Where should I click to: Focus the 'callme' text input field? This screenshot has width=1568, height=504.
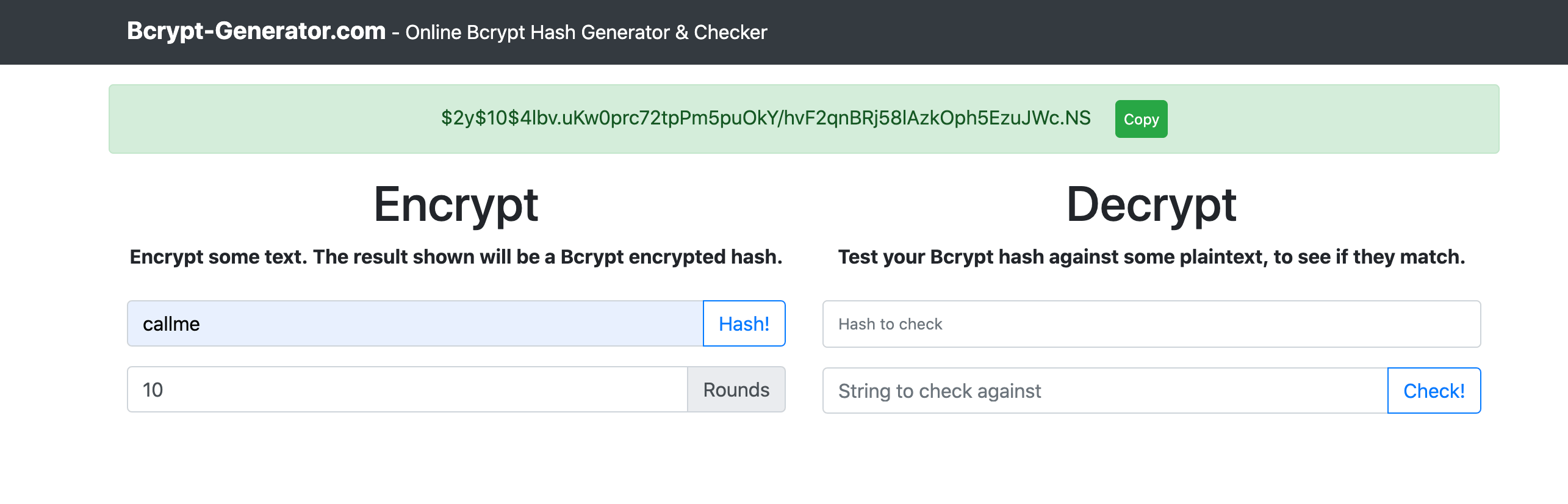415,323
